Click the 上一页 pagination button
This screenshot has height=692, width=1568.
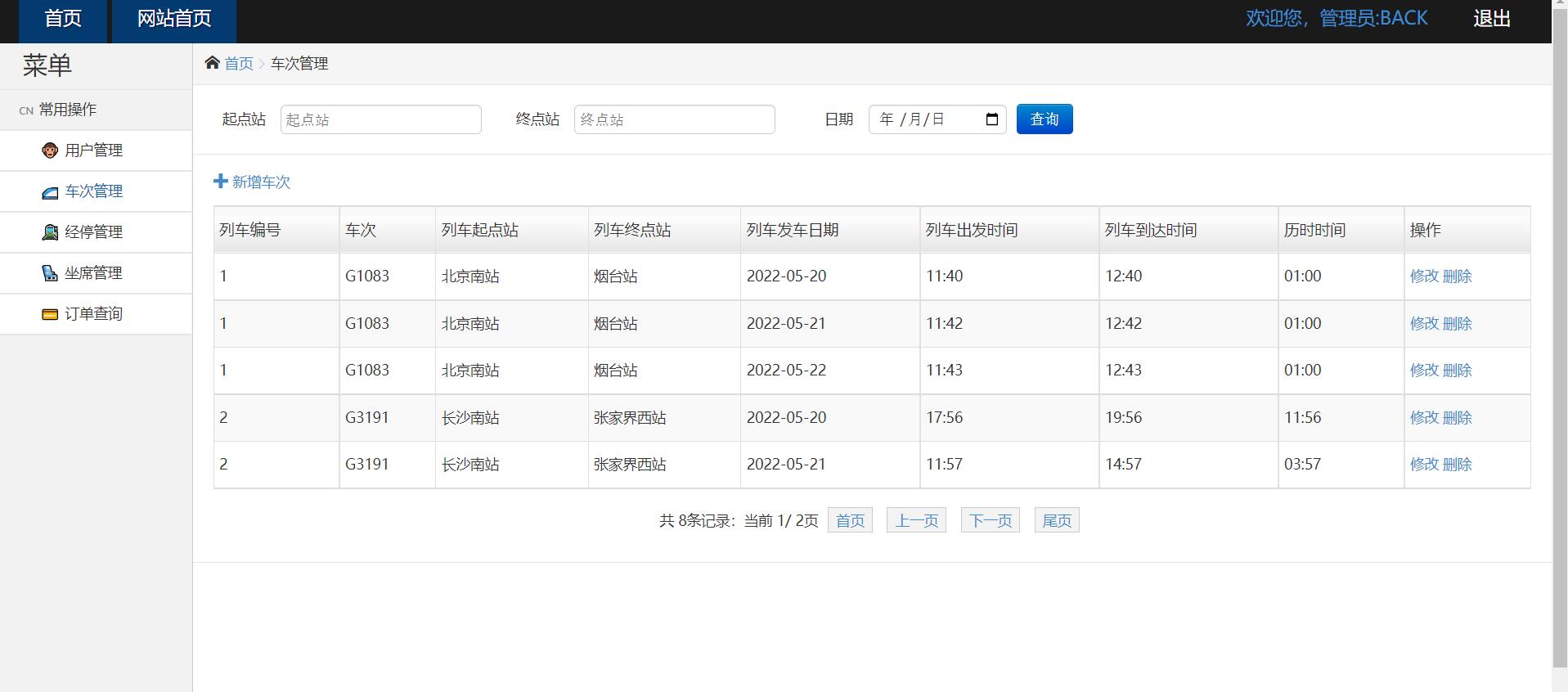click(916, 520)
